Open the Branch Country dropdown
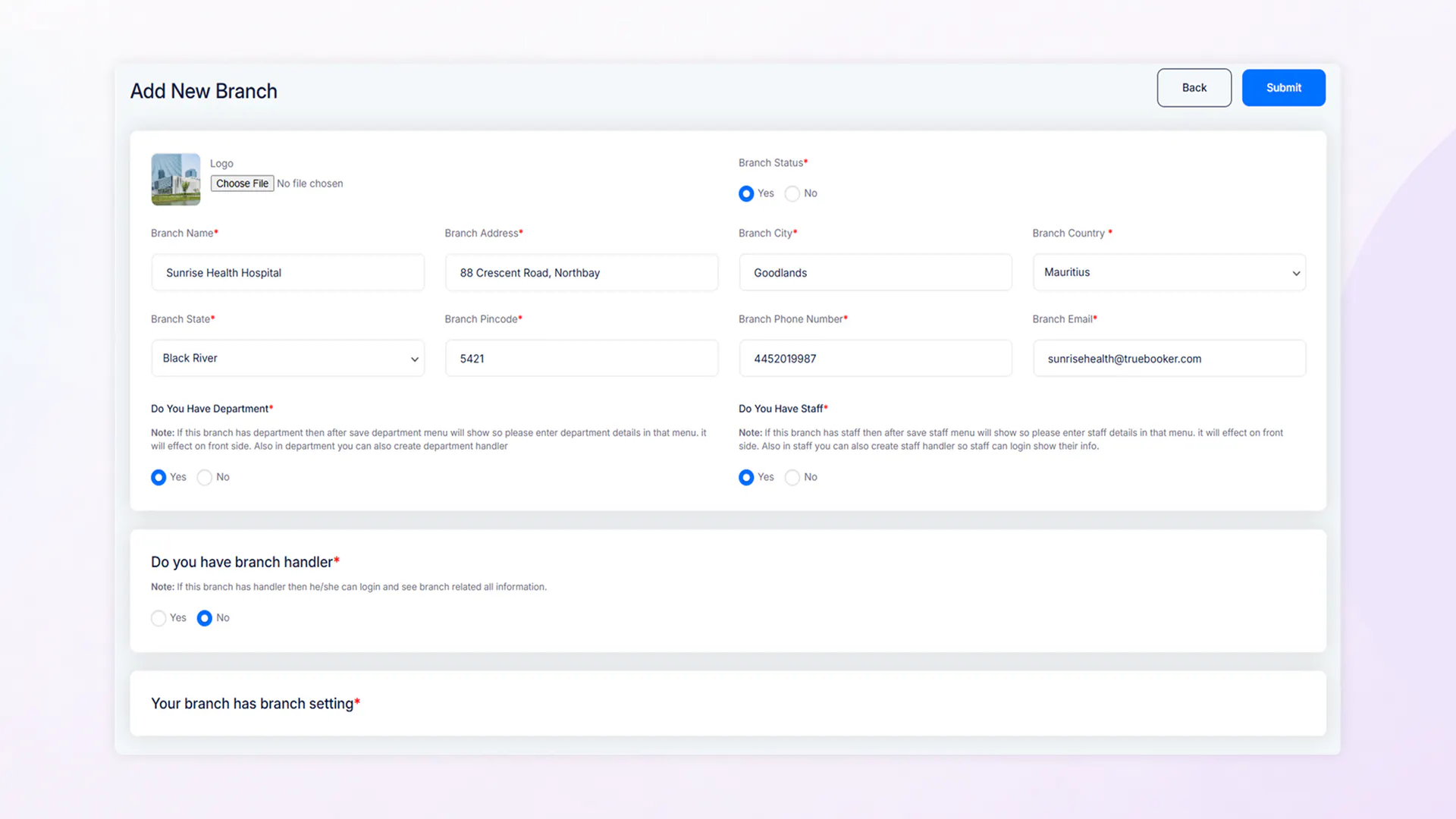This screenshot has width=1456, height=819. click(1169, 272)
